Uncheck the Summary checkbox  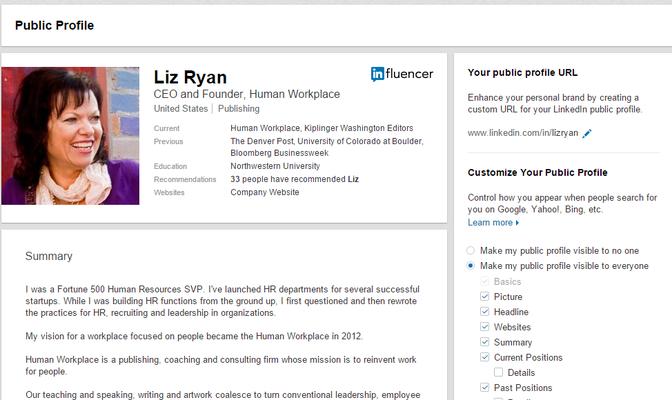(x=485, y=342)
